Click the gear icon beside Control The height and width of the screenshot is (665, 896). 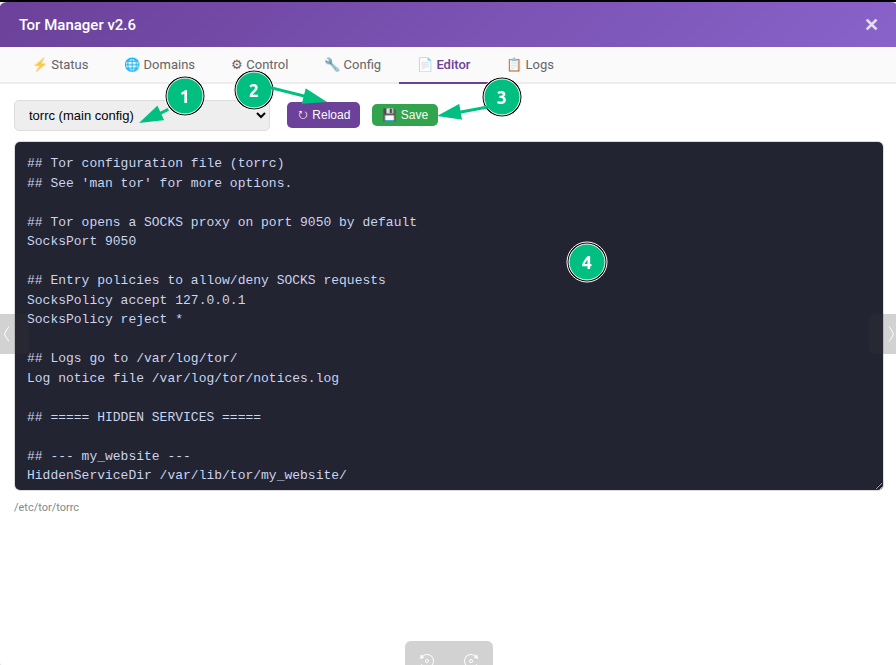pos(237,65)
